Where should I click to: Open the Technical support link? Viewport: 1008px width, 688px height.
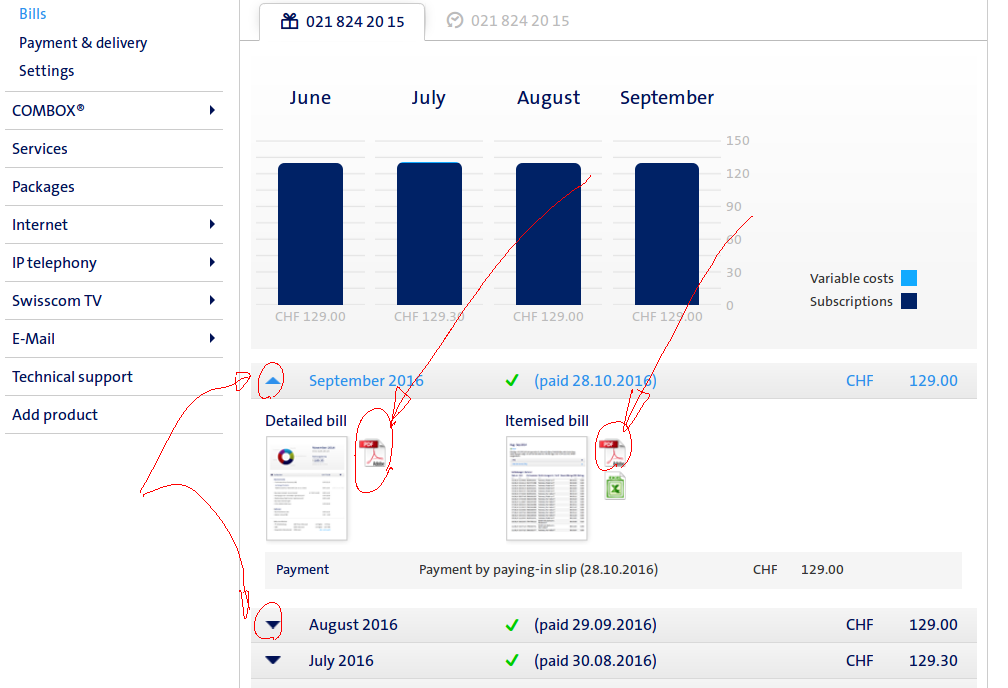tap(72, 377)
